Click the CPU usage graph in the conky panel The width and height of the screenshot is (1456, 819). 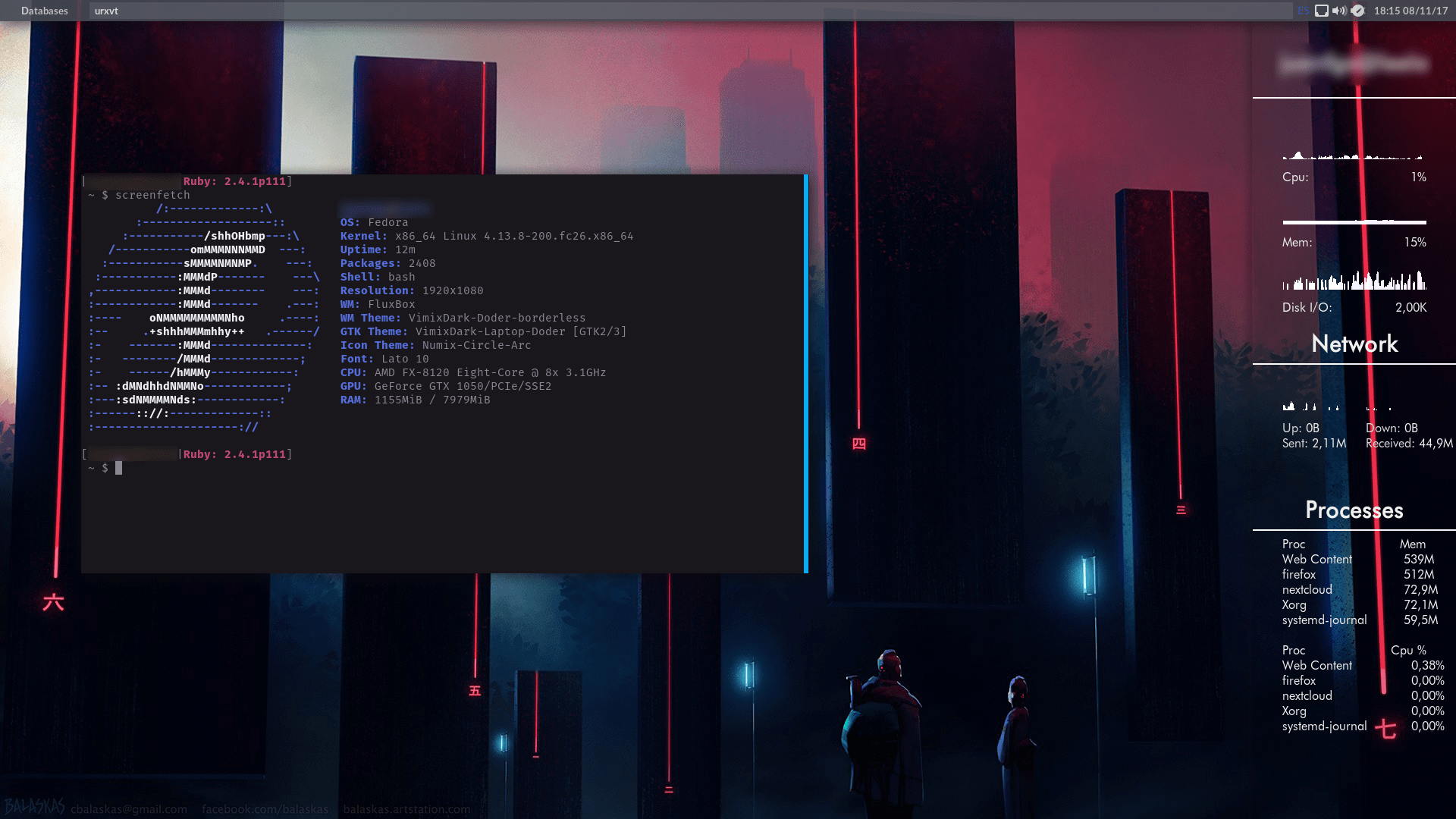(x=1354, y=156)
